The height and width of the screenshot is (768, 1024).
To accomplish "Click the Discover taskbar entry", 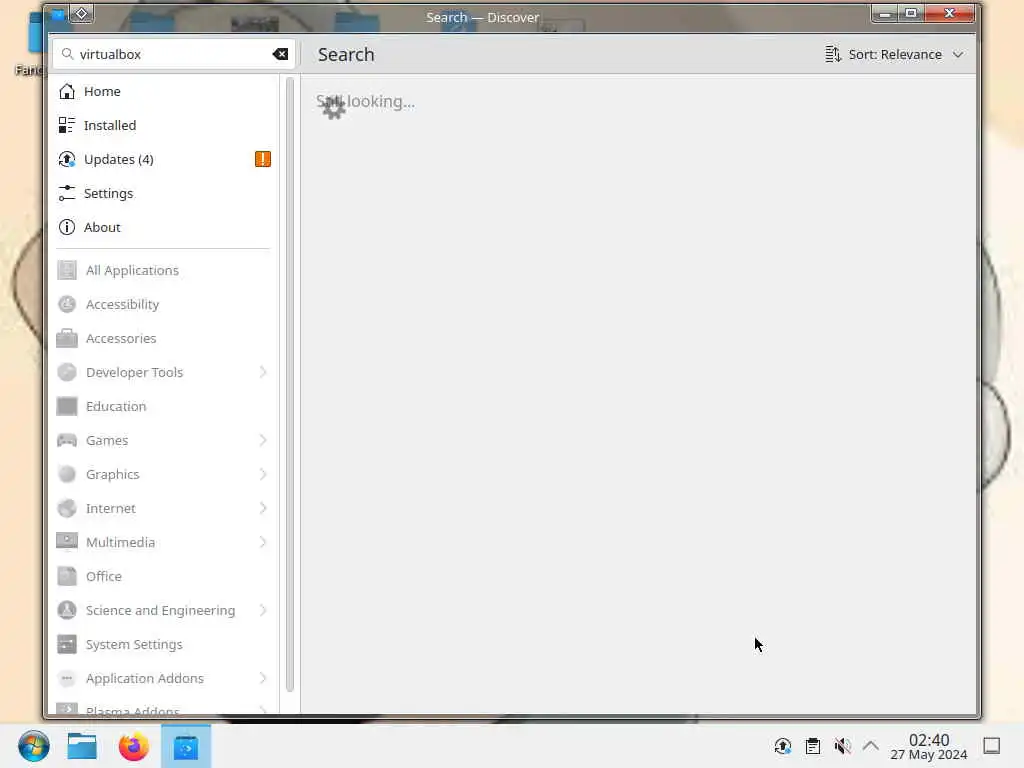I will click(186, 746).
